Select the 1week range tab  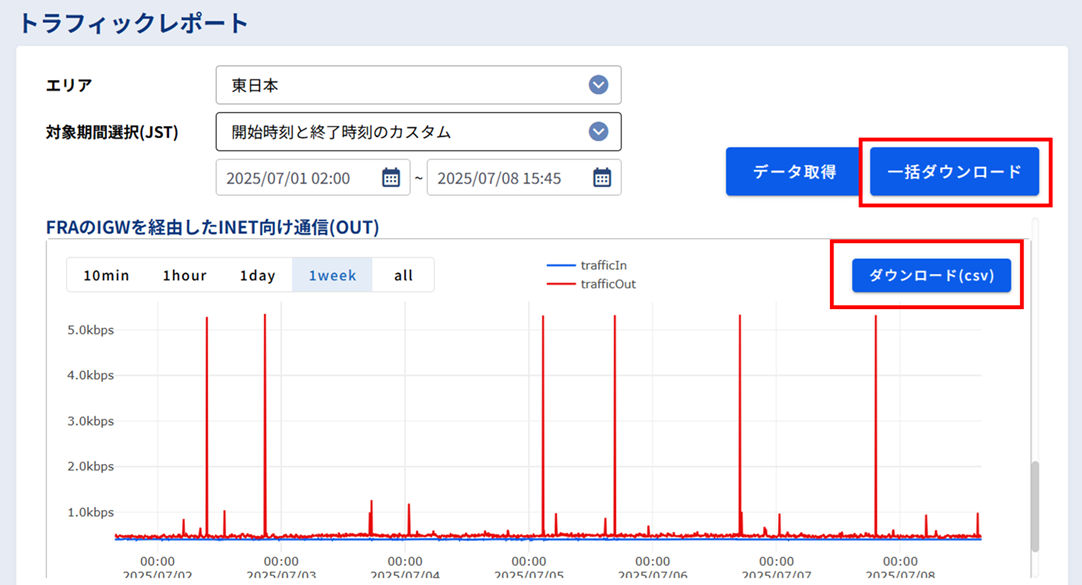click(x=332, y=276)
